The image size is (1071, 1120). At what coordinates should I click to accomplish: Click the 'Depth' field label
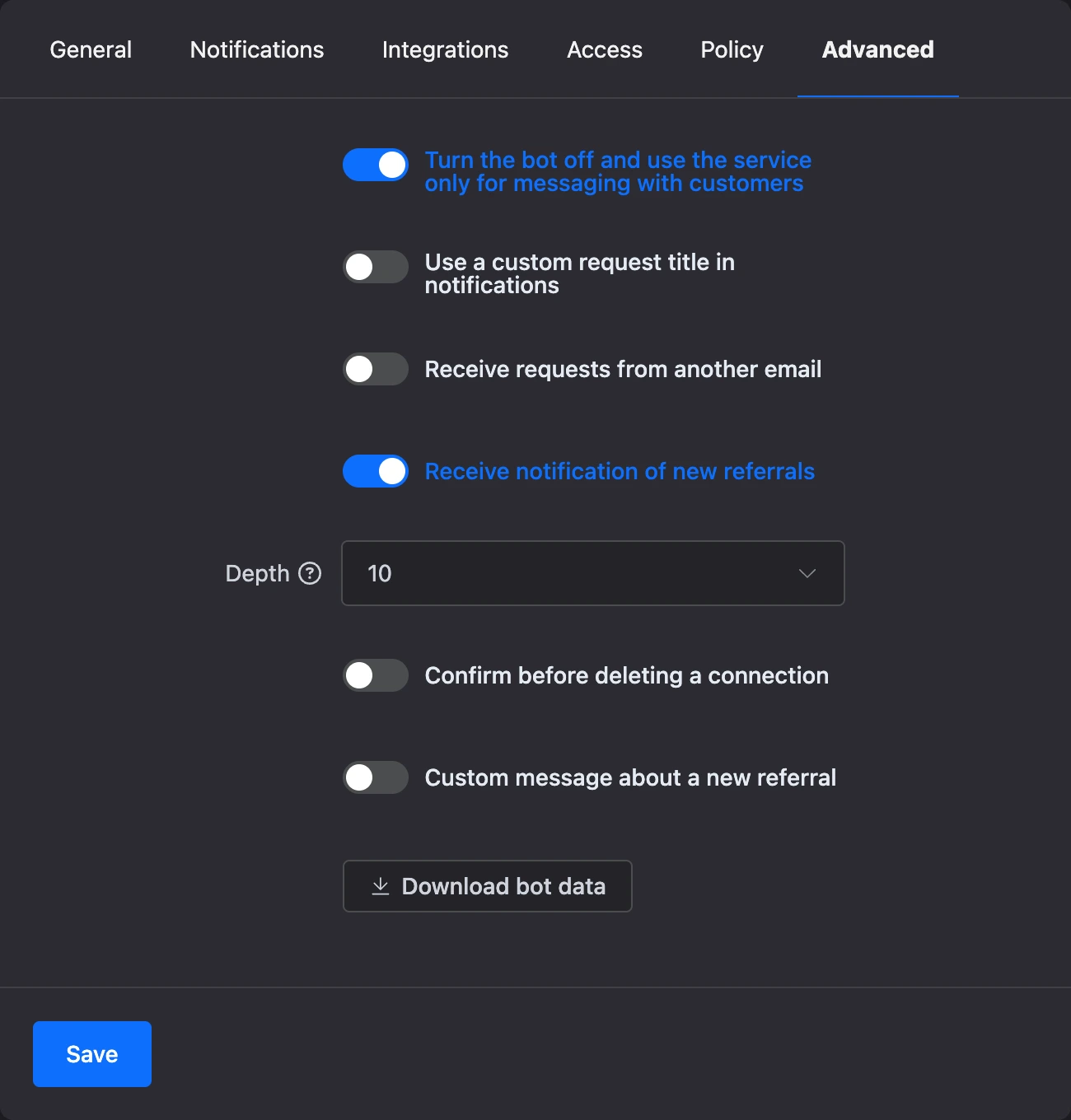tap(258, 573)
